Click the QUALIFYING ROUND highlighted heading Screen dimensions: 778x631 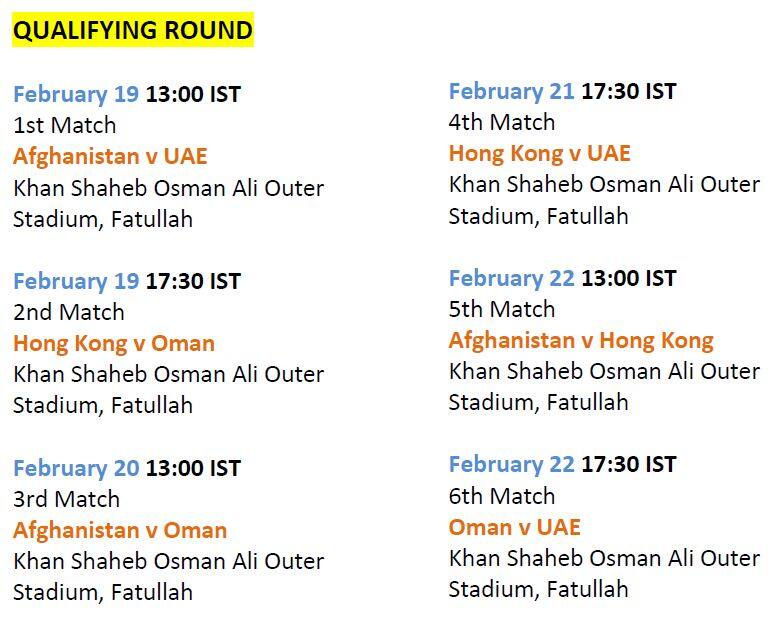132,30
